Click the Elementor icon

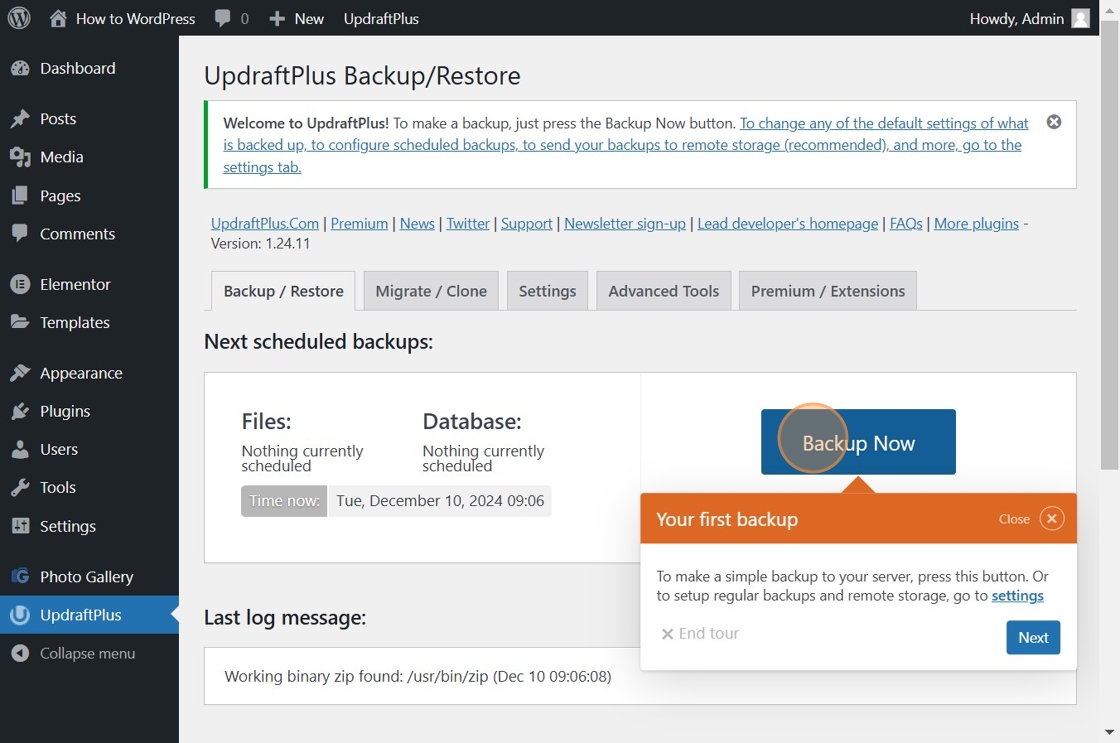coord(21,284)
